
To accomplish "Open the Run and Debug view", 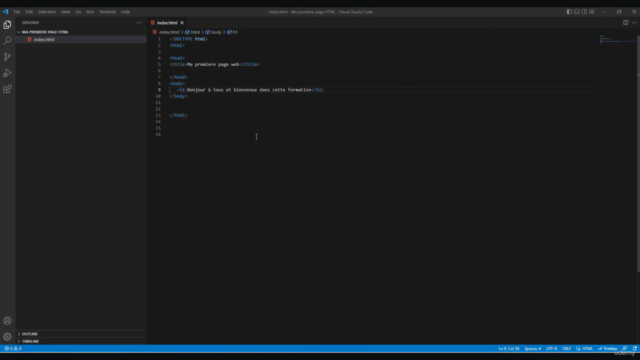I will pyautogui.click(x=7, y=73).
